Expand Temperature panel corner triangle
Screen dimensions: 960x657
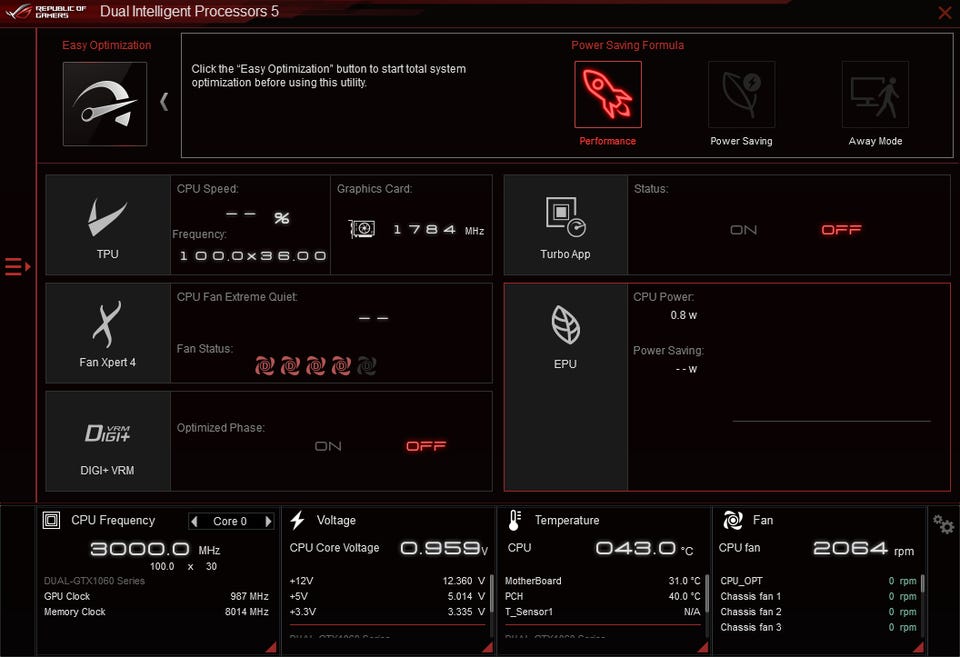pos(703,647)
